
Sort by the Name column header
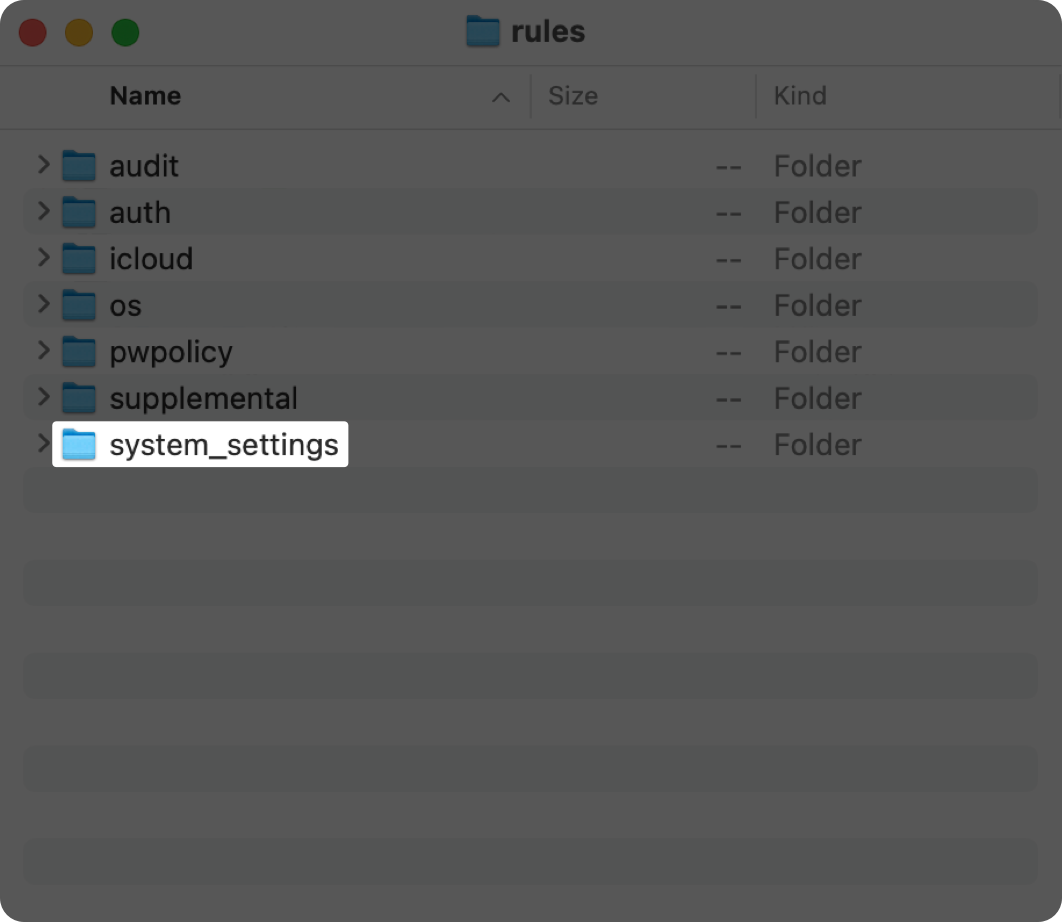point(145,96)
